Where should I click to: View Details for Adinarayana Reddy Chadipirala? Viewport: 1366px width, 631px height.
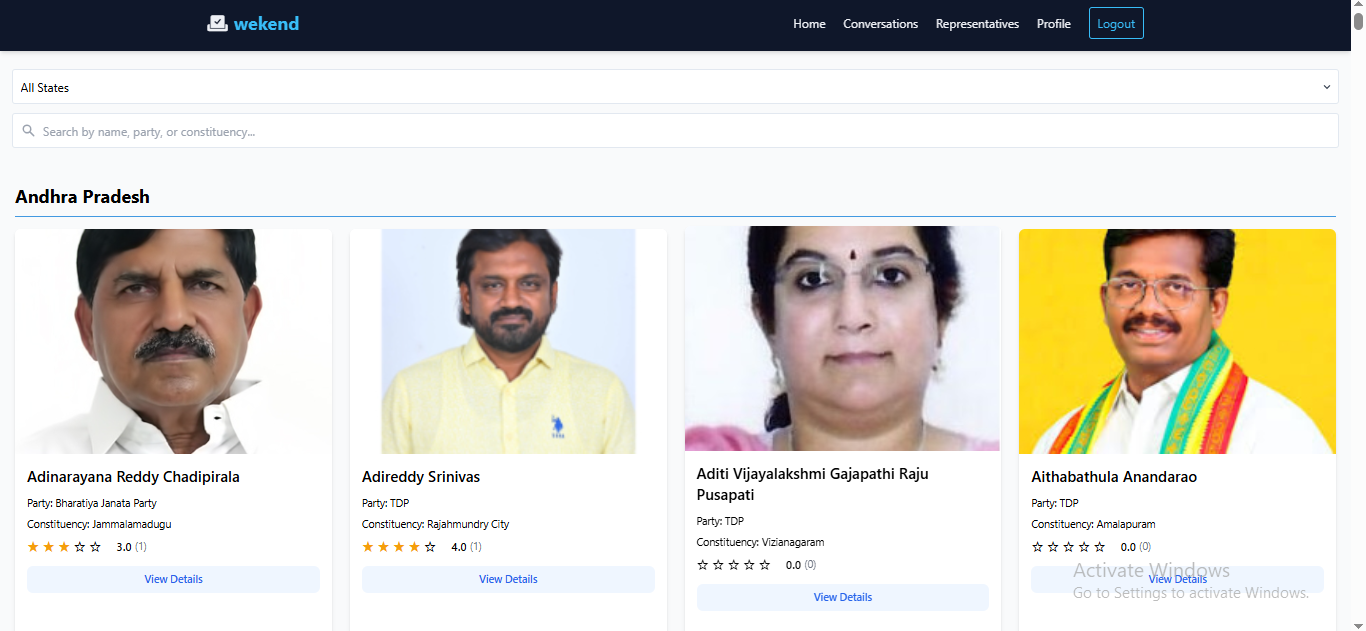click(x=173, y=579)
